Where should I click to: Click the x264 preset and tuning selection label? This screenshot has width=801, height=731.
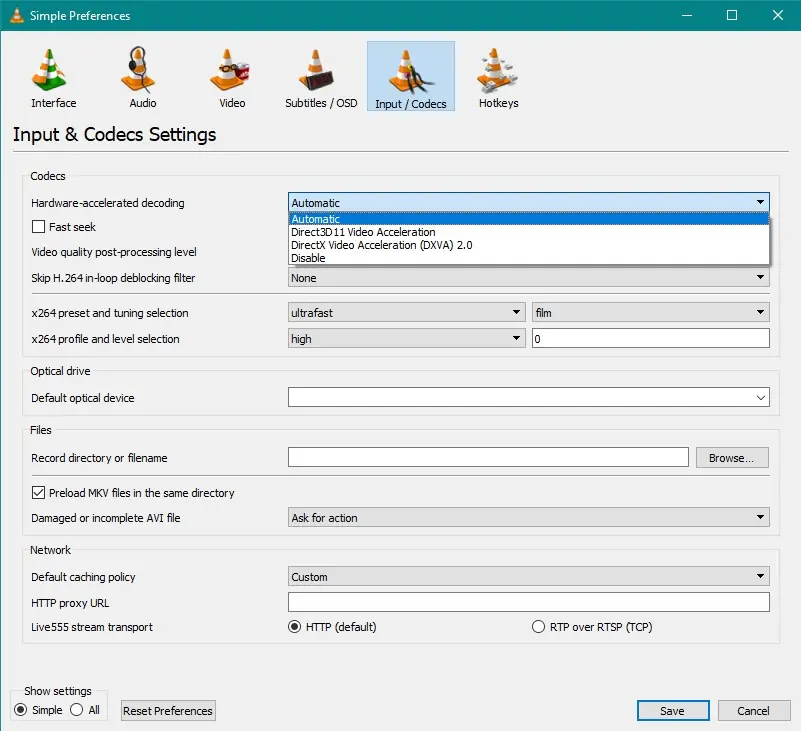coord(110,313)
